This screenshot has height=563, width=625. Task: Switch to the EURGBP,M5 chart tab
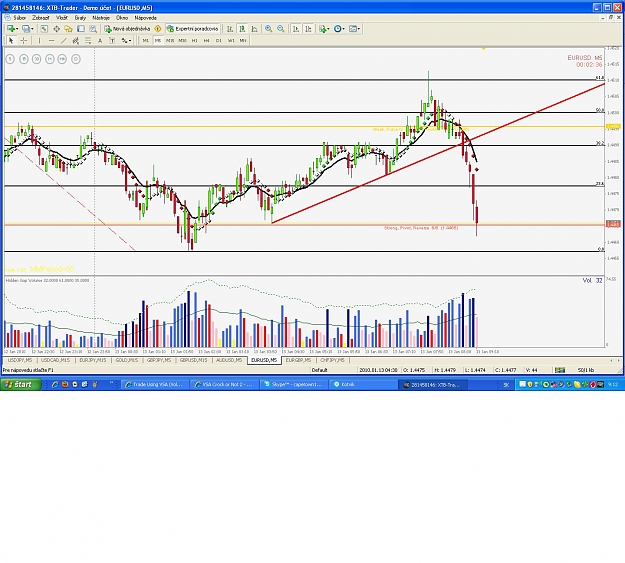(x=299, y=360)
